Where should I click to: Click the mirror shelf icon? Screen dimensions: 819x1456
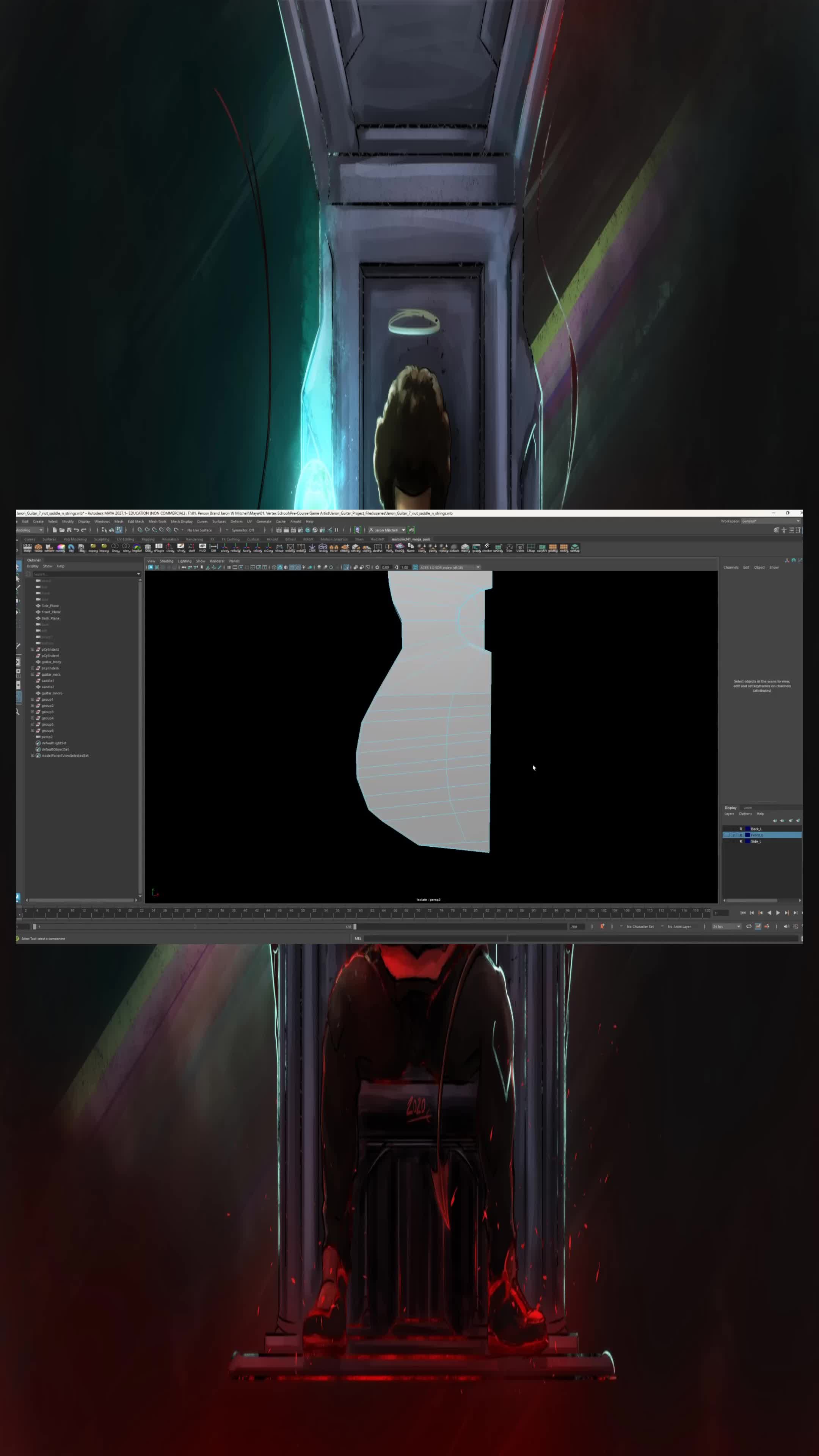click(x=334, y=547)
